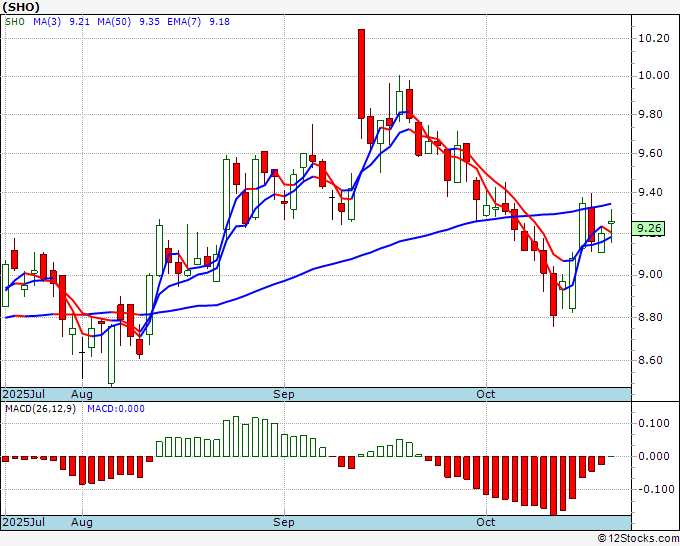Click the 9.60 price axis label
Viewport: 680px width, 546px height.
tap(651, 154)
